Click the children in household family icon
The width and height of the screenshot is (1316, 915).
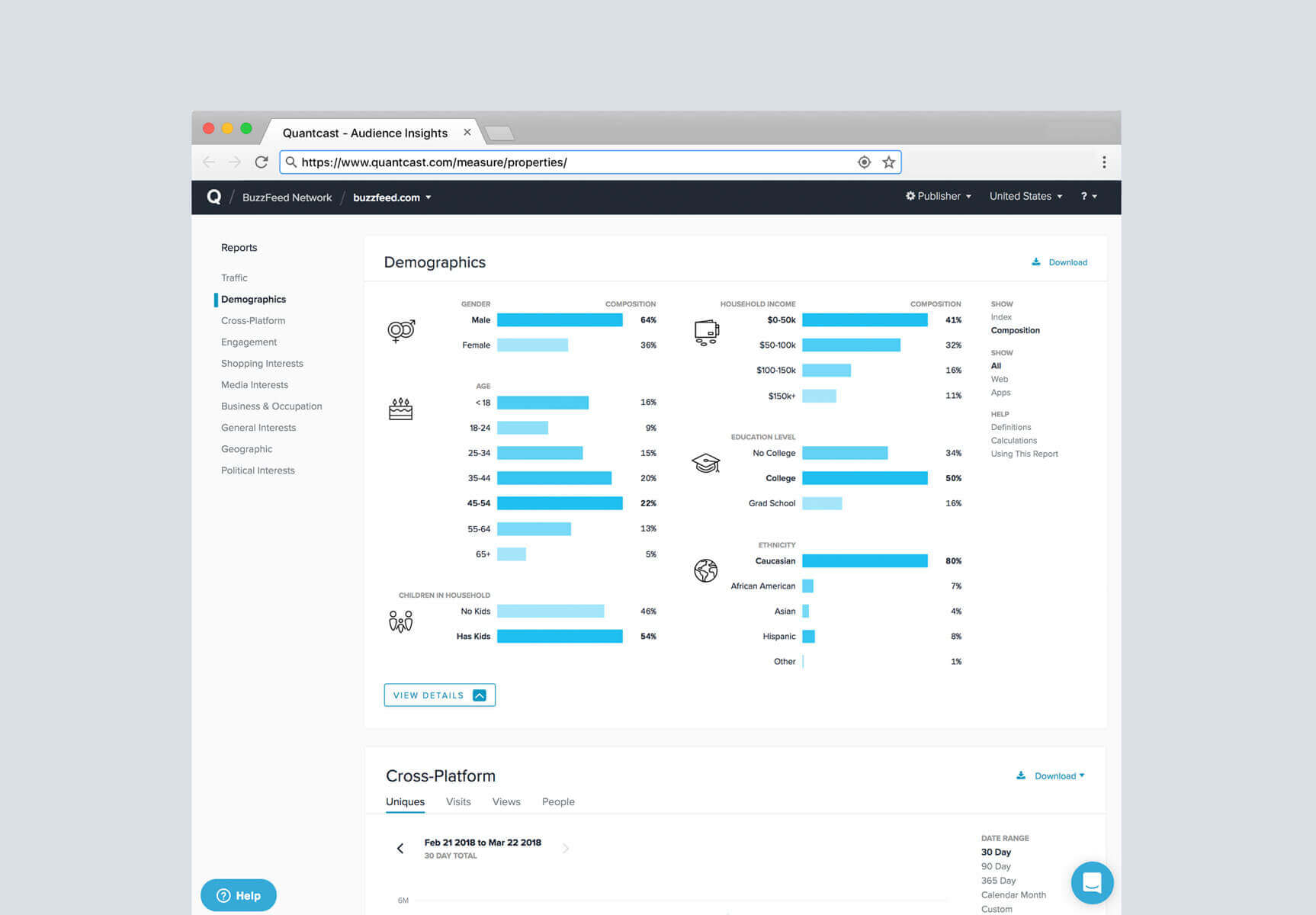[x=400, y=621]
